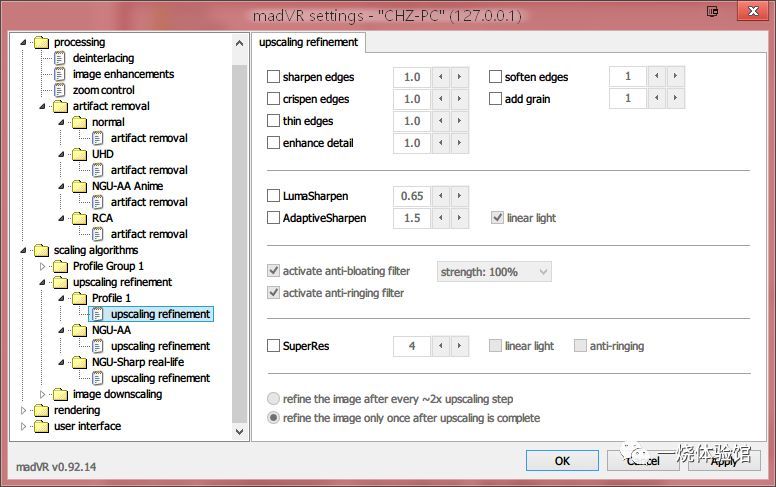
Task: Increase LumaSharpen value with right arrow
Action: (459, 196)
